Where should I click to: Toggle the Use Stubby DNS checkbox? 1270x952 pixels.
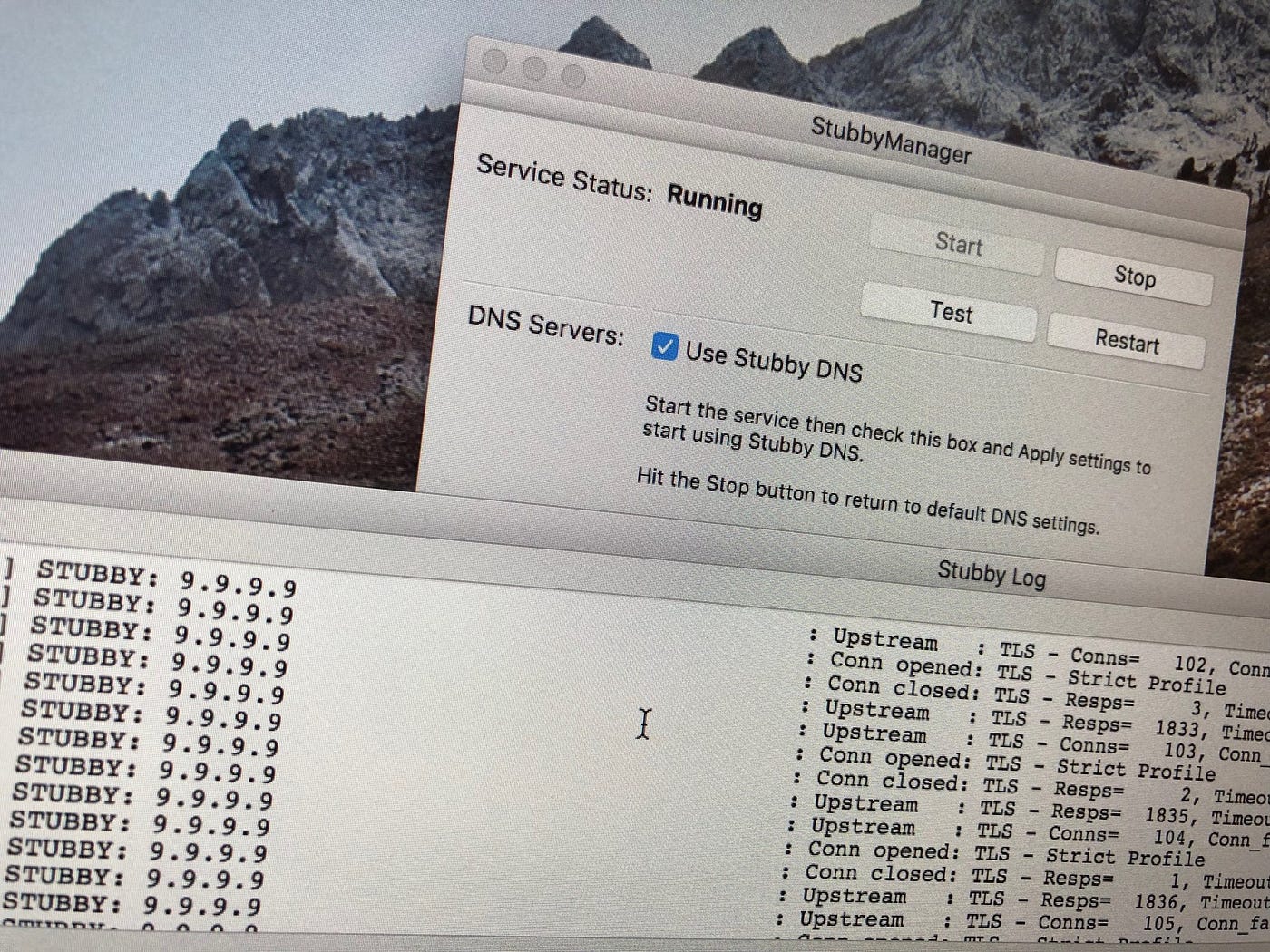click(664, 346)
